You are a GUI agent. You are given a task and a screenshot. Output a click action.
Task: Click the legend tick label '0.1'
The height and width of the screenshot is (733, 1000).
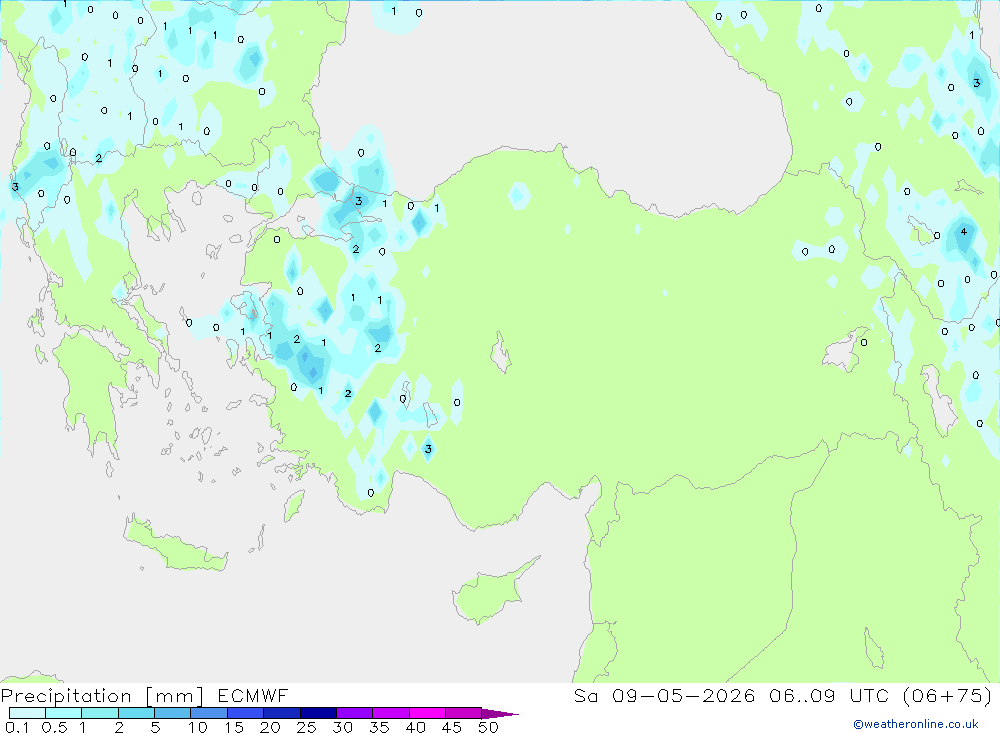pyautogui.click(x=17, y=727)
